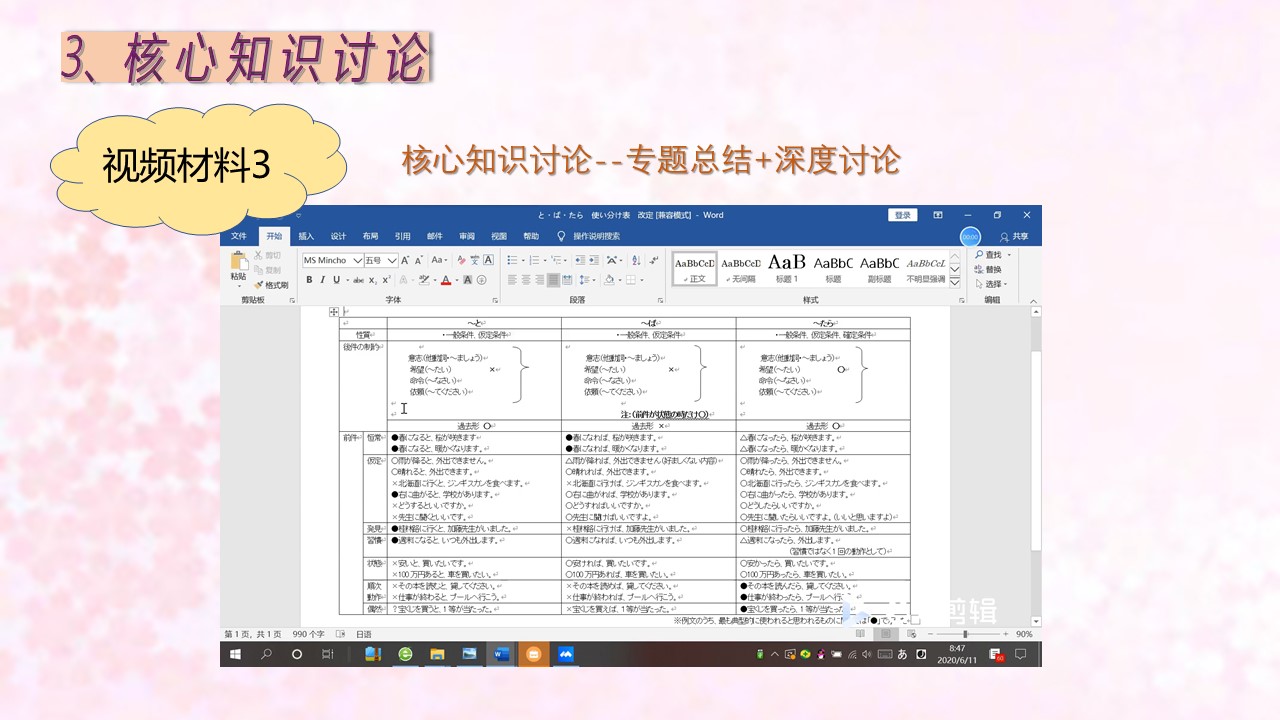Open the line spacing dropdown
Viewport: 1280px width, 720px height.
pyautogui.click(x=587, y=280)
